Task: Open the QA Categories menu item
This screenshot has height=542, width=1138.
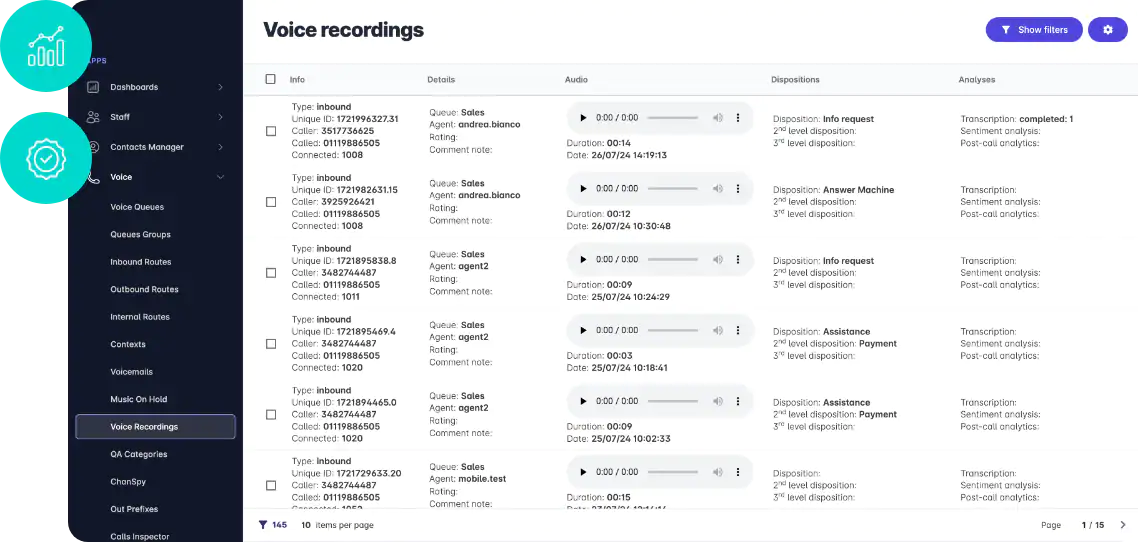Action: click(139, 454)
